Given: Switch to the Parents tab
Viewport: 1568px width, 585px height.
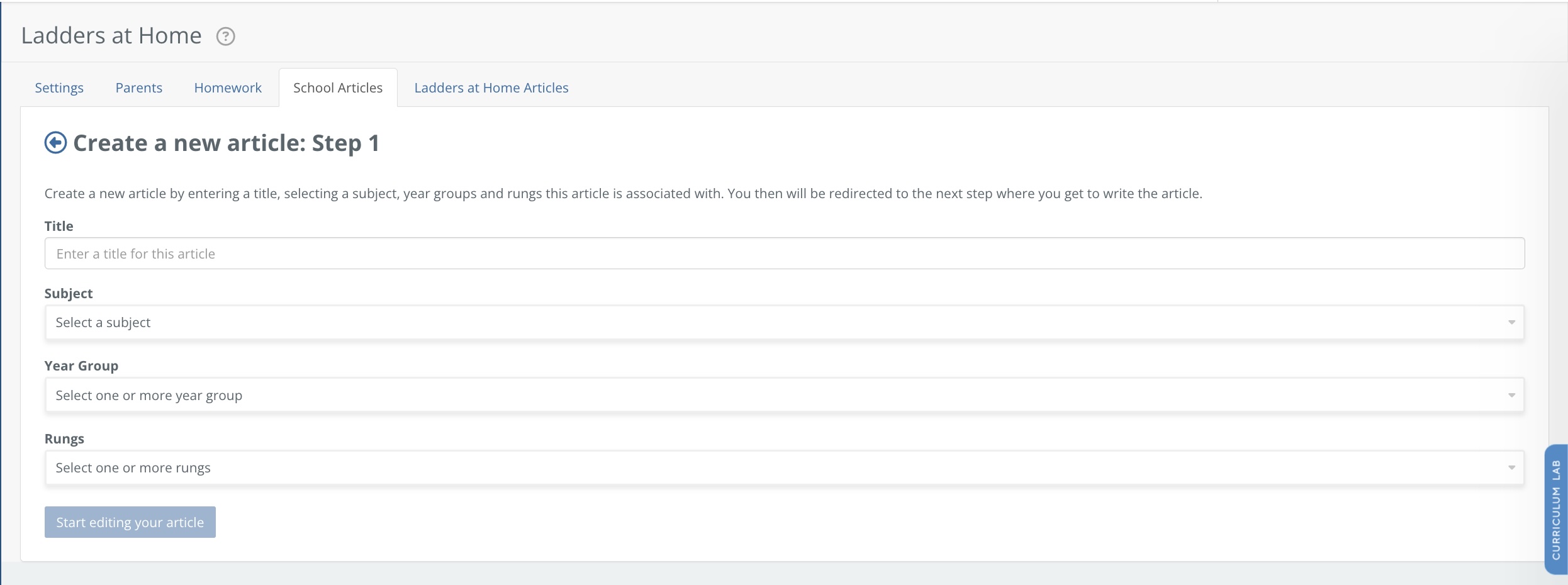Looking at the screenshot, I should tap(139, 88).
